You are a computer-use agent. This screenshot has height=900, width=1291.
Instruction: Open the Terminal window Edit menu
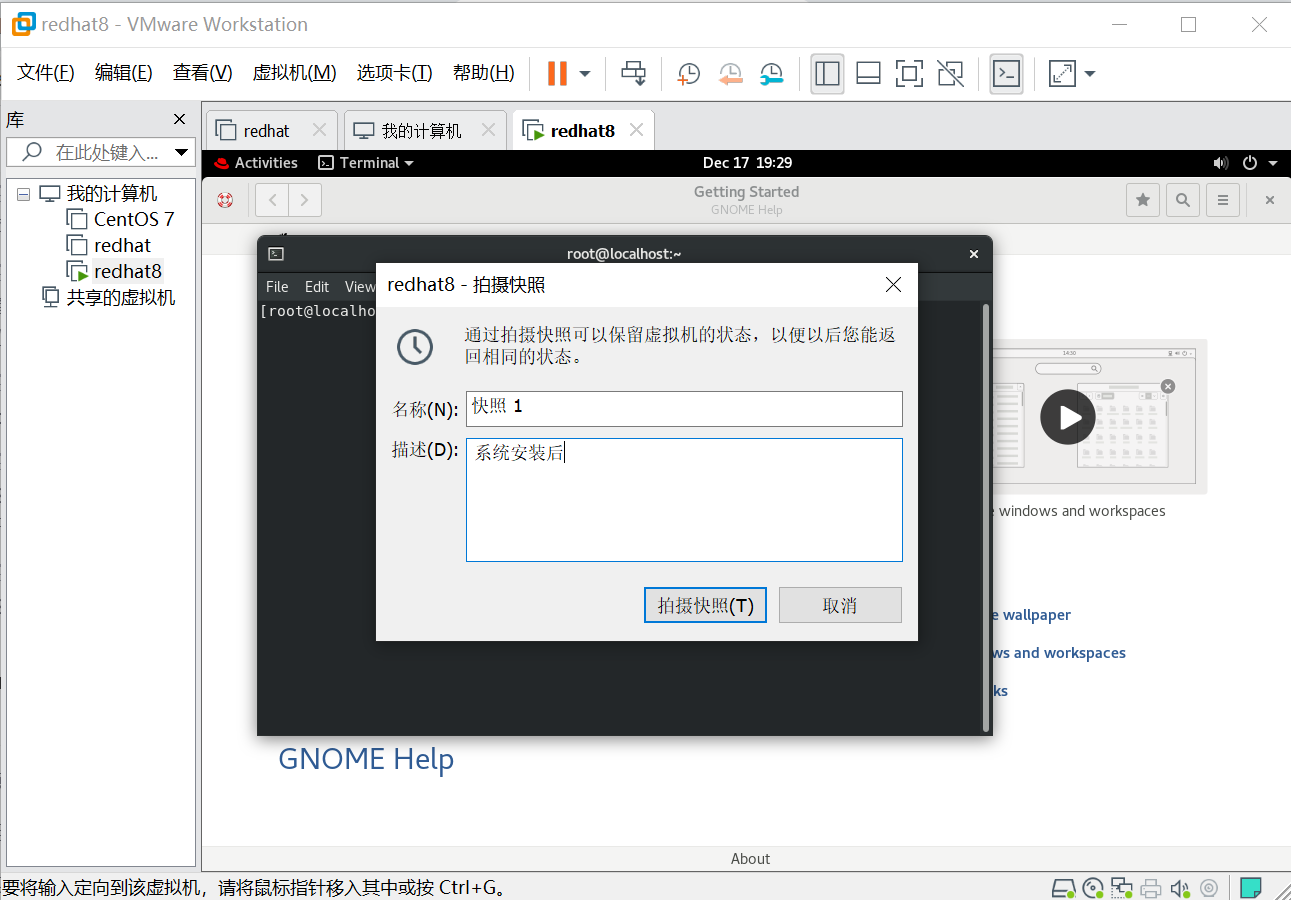317,286
